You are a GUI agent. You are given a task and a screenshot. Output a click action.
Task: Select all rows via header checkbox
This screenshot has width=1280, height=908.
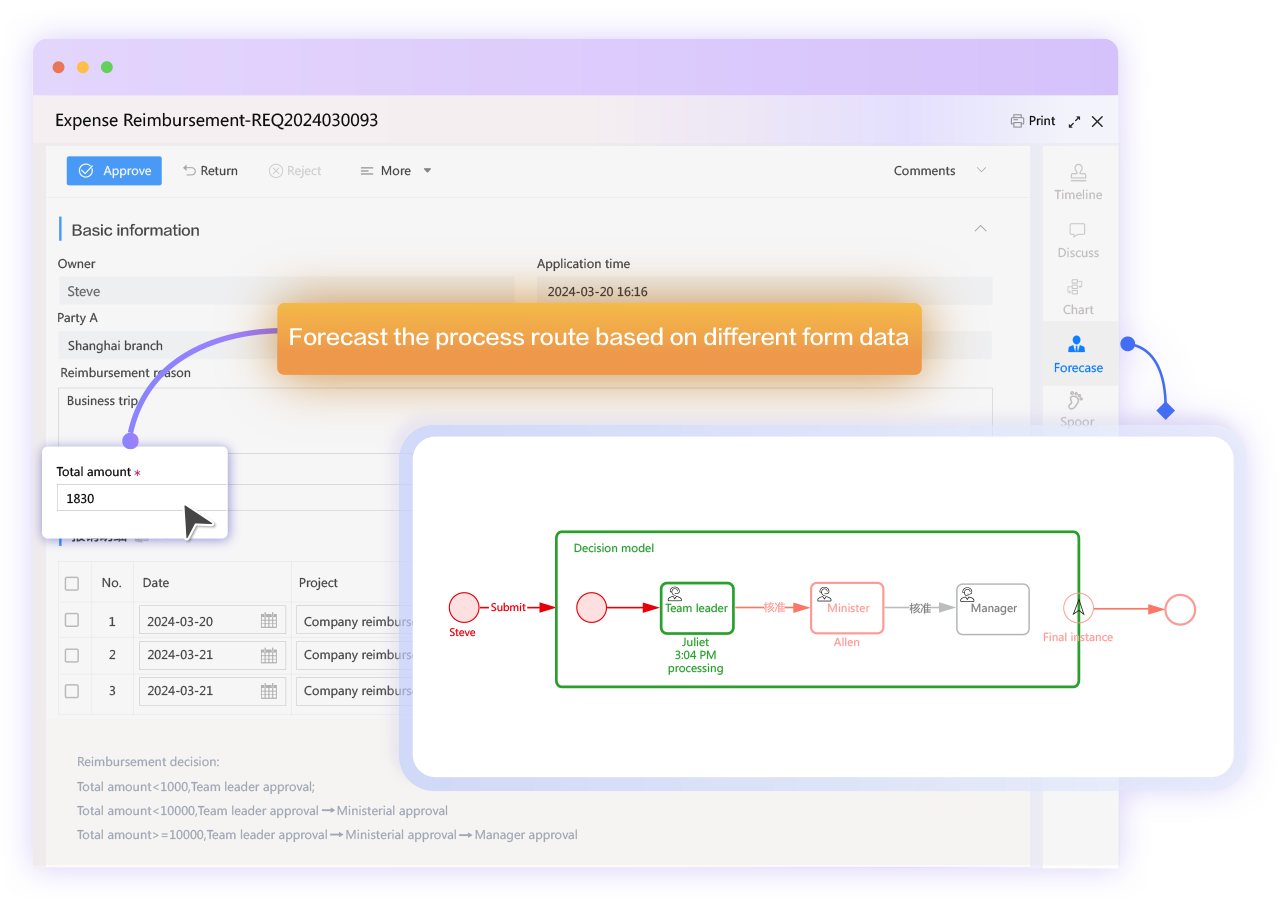72,582
